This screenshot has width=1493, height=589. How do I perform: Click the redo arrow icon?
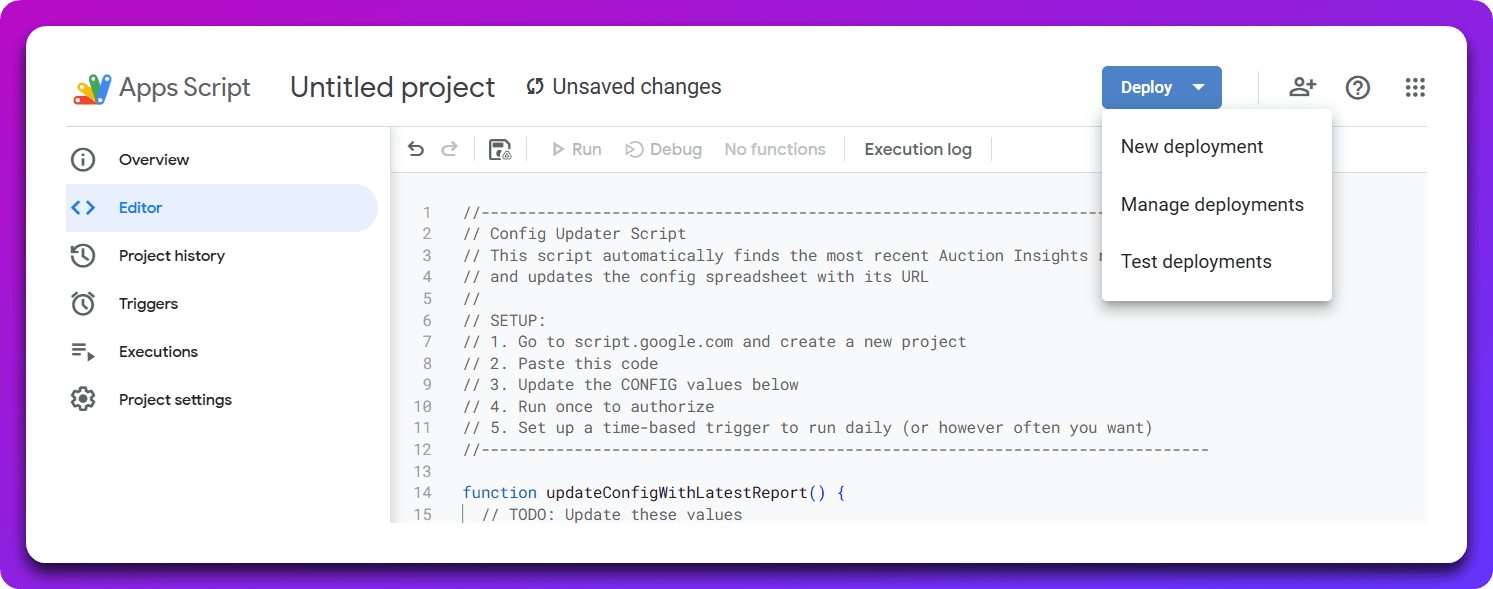coord(450,150)
